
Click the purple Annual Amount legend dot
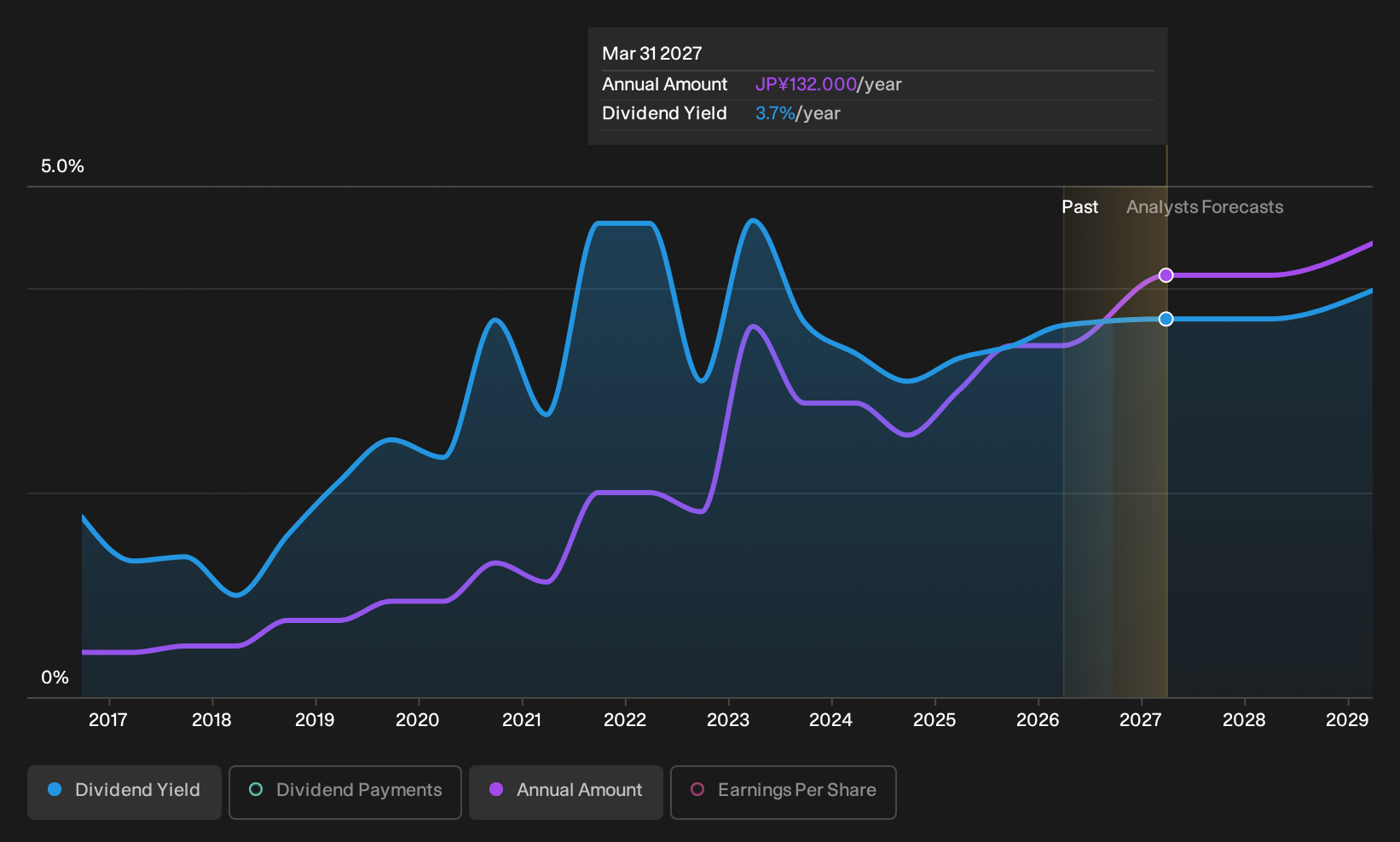(x=496, y=789)
